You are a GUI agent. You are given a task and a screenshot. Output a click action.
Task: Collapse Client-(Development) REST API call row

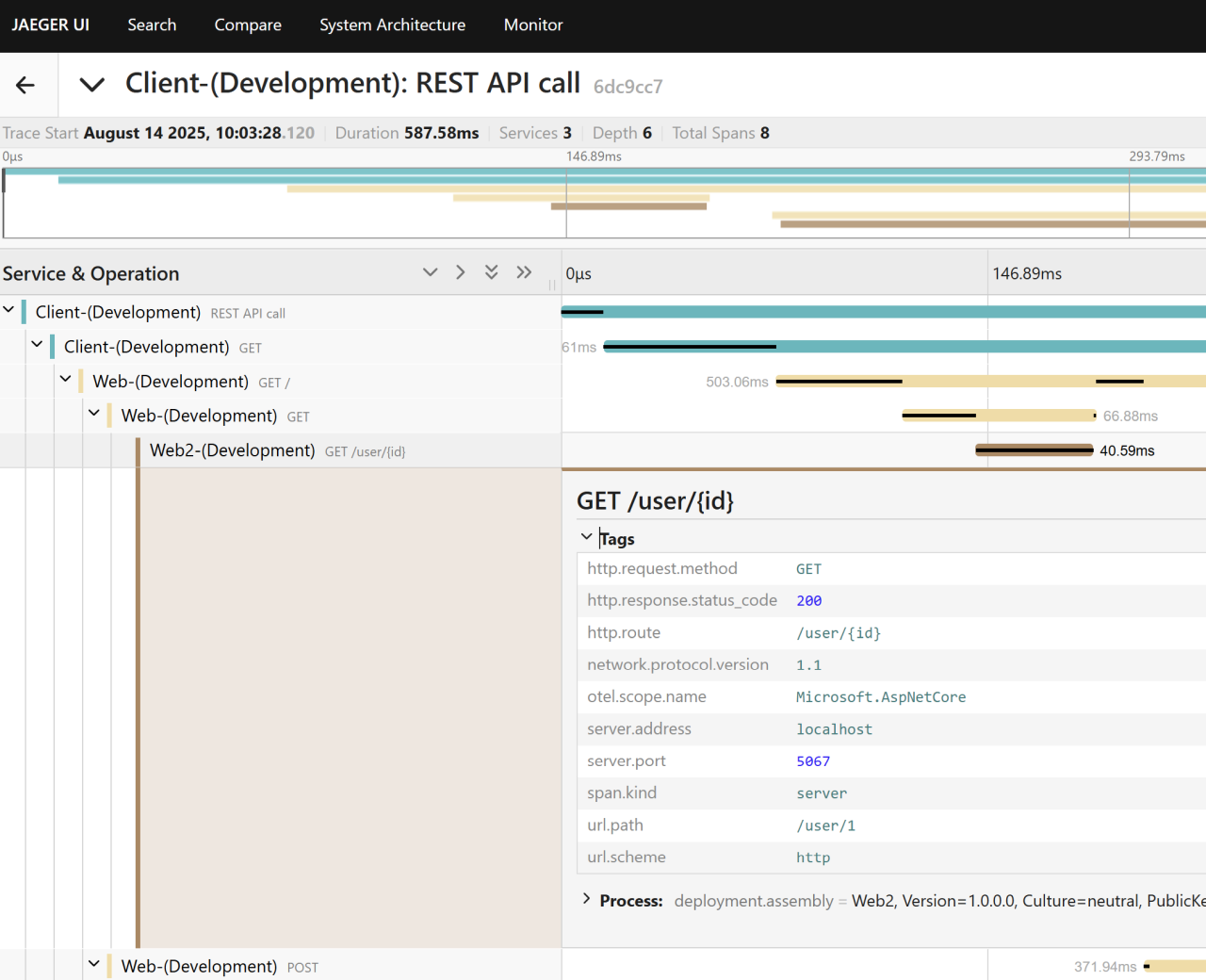[8, 310]
